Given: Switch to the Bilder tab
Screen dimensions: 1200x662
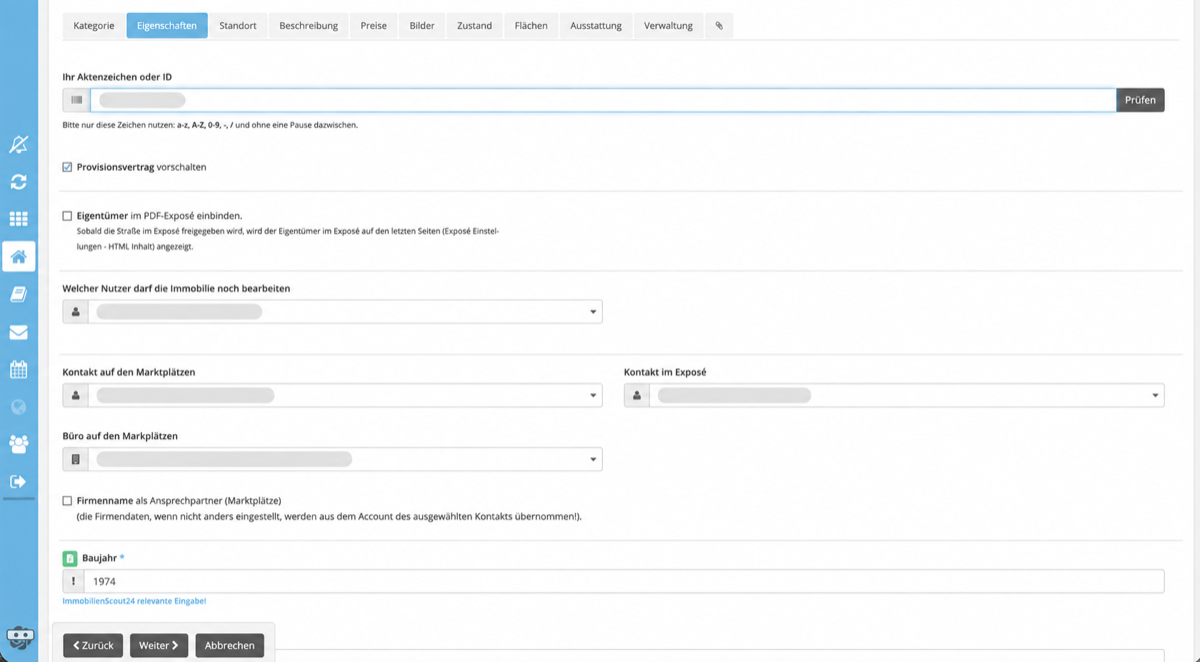Looking at the screenshot, I should click(x=422, y=26).
